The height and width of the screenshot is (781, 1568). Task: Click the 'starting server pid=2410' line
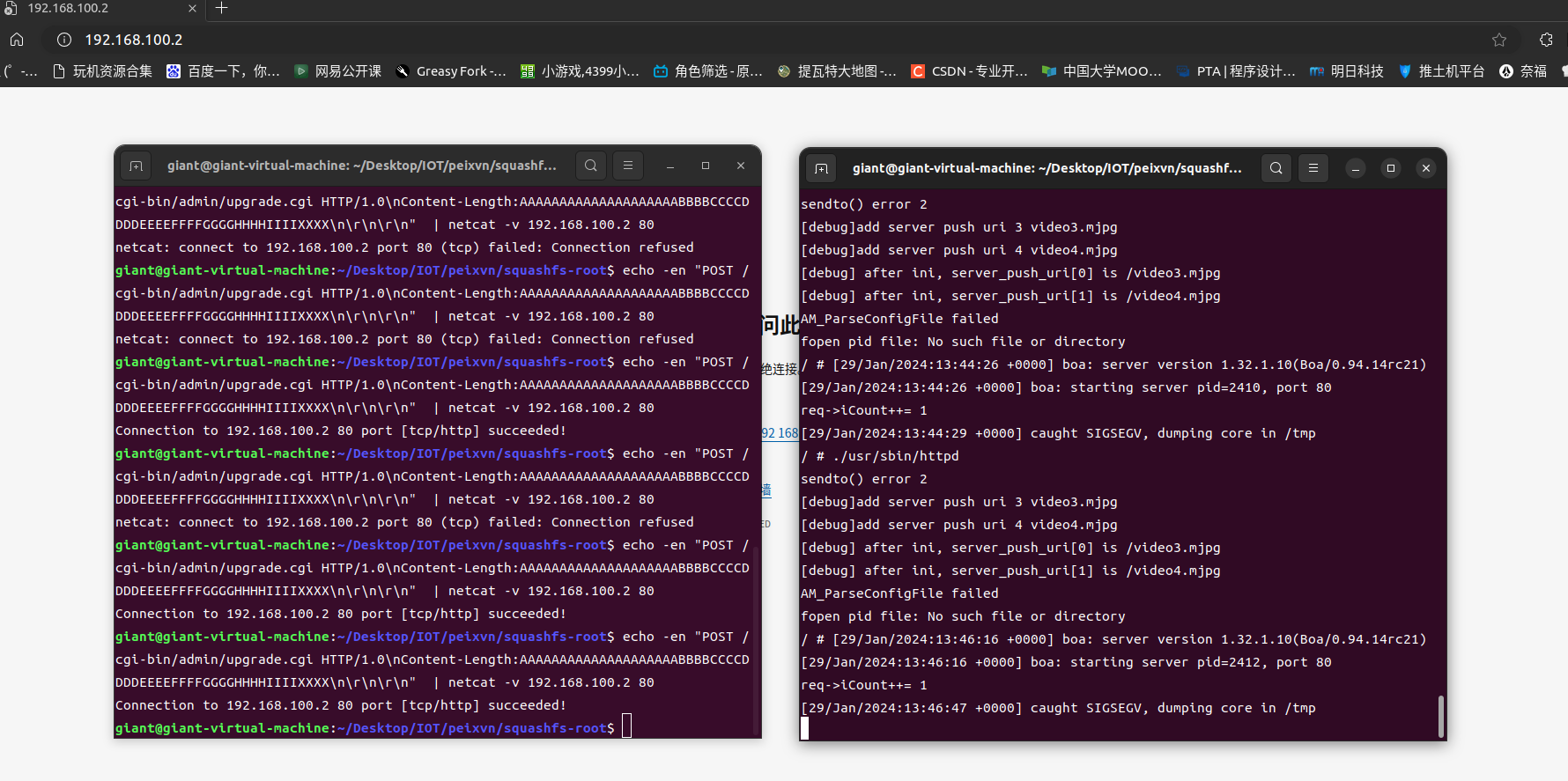pos(1066,387)
